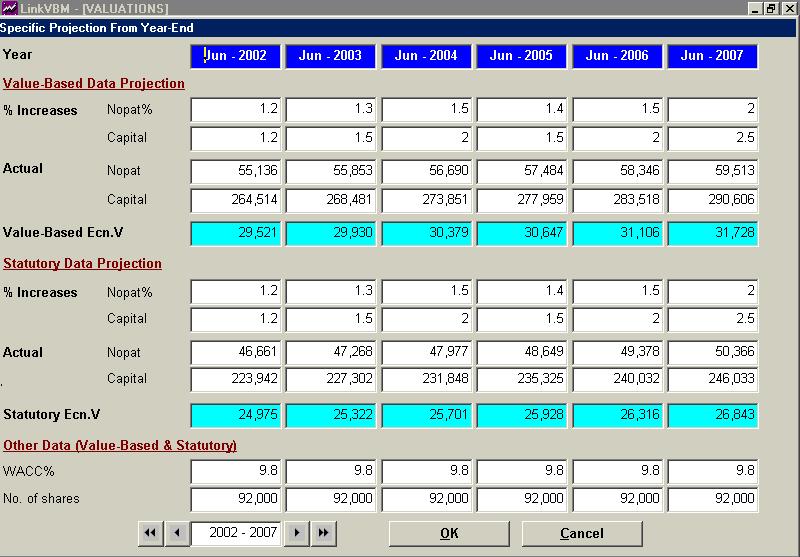800x557 pixels.
Task: Click Value-Based Ecn.V cell 30,647
Action: click(521, 233)
